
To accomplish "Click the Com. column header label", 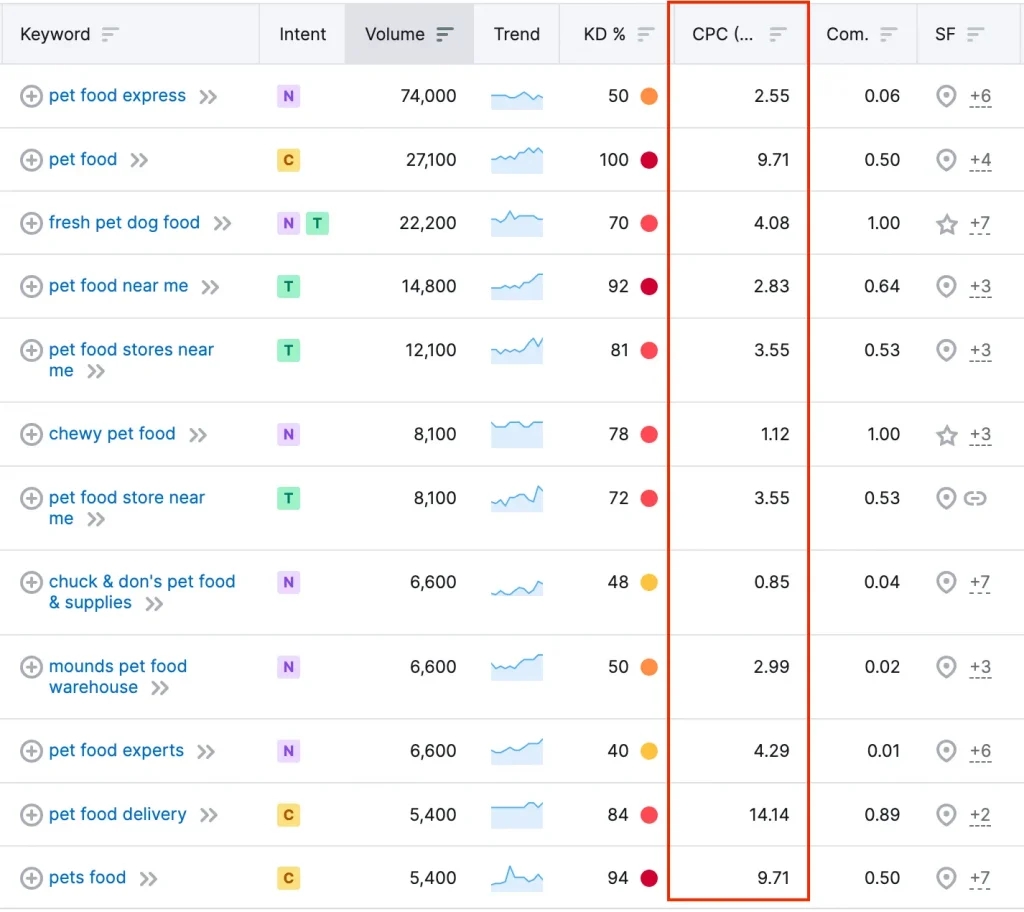I will (847, 34).
